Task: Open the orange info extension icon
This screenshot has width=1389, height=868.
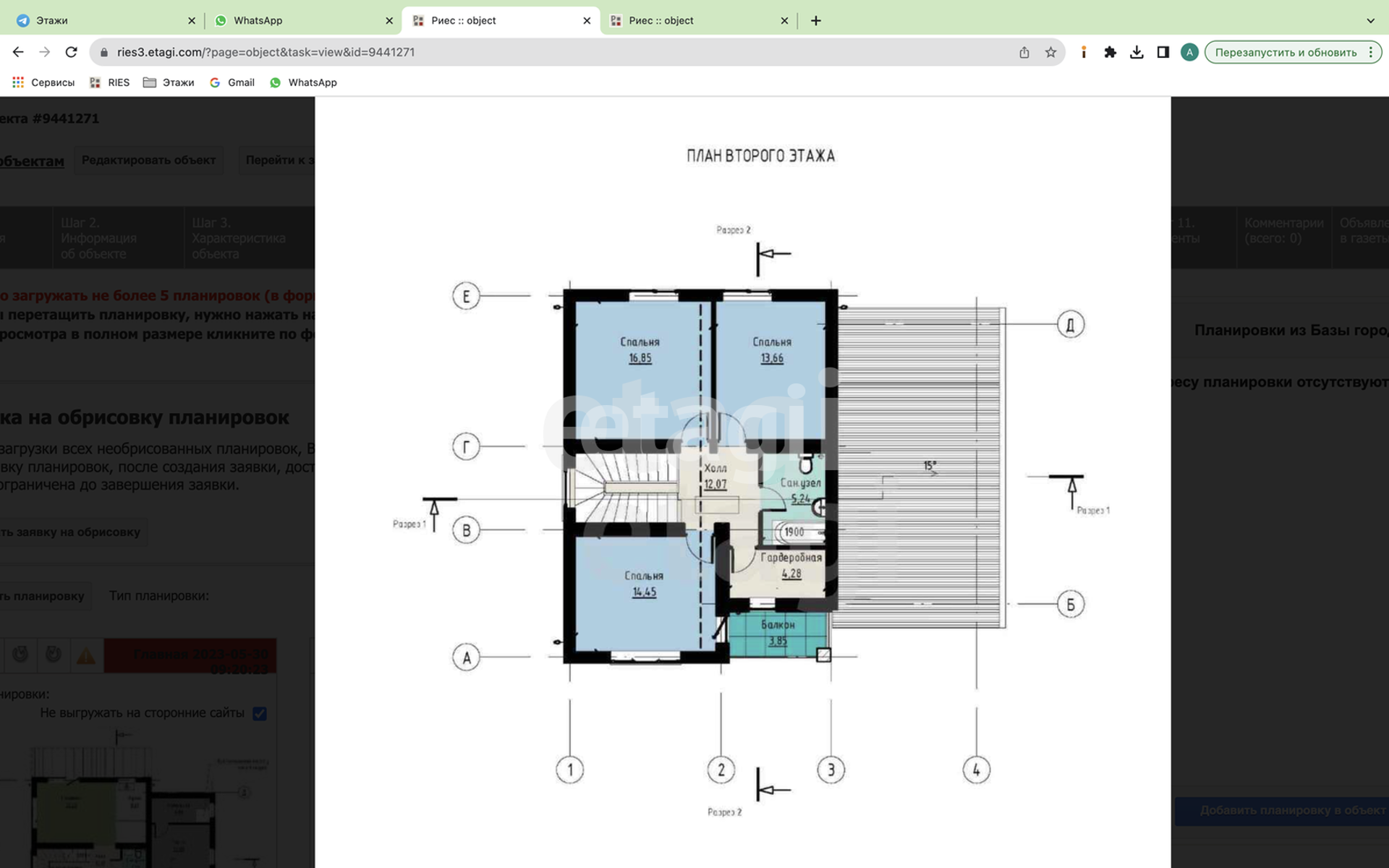Action: (1083, 52)
